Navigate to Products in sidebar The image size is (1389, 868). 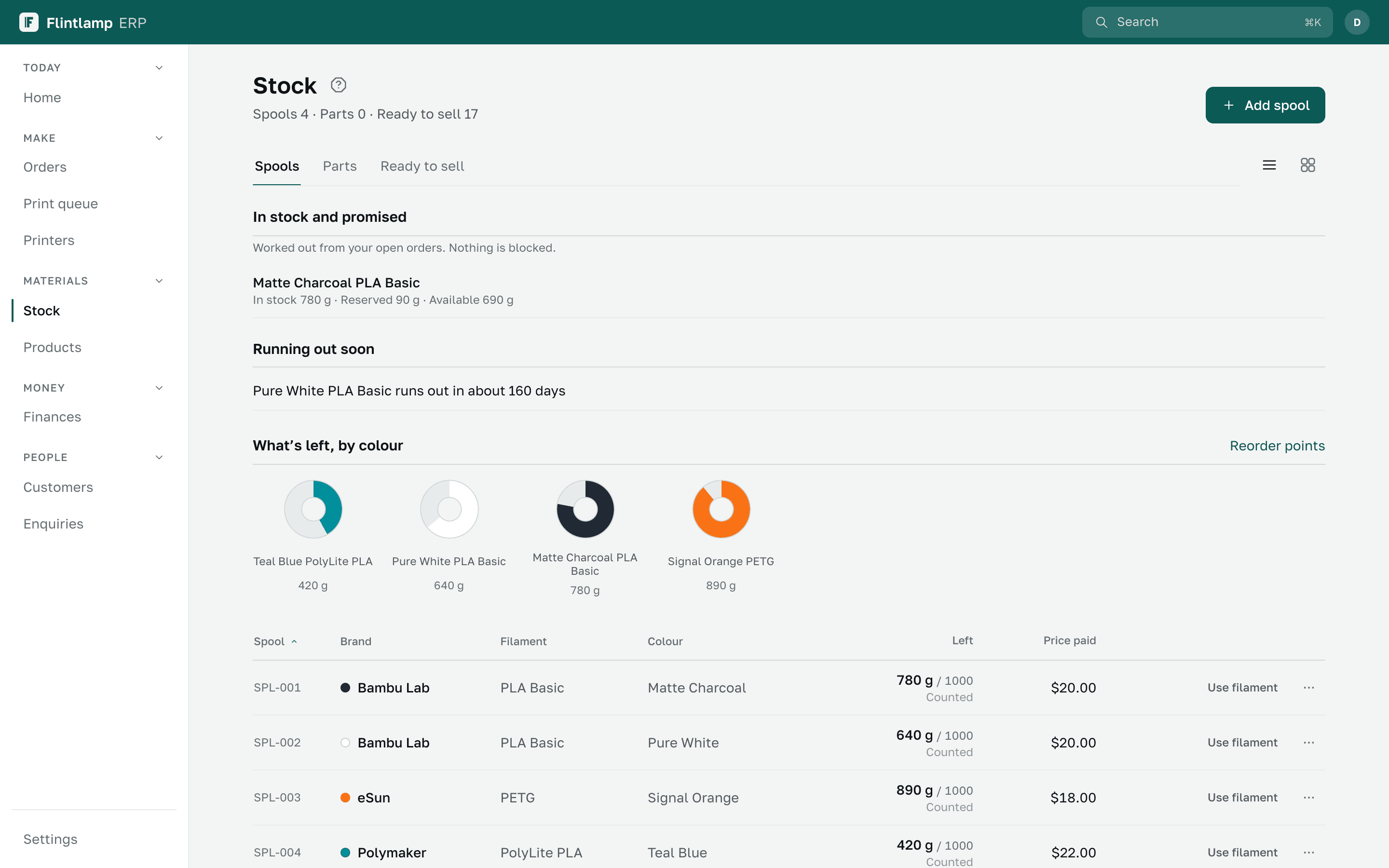pos(52,347)
